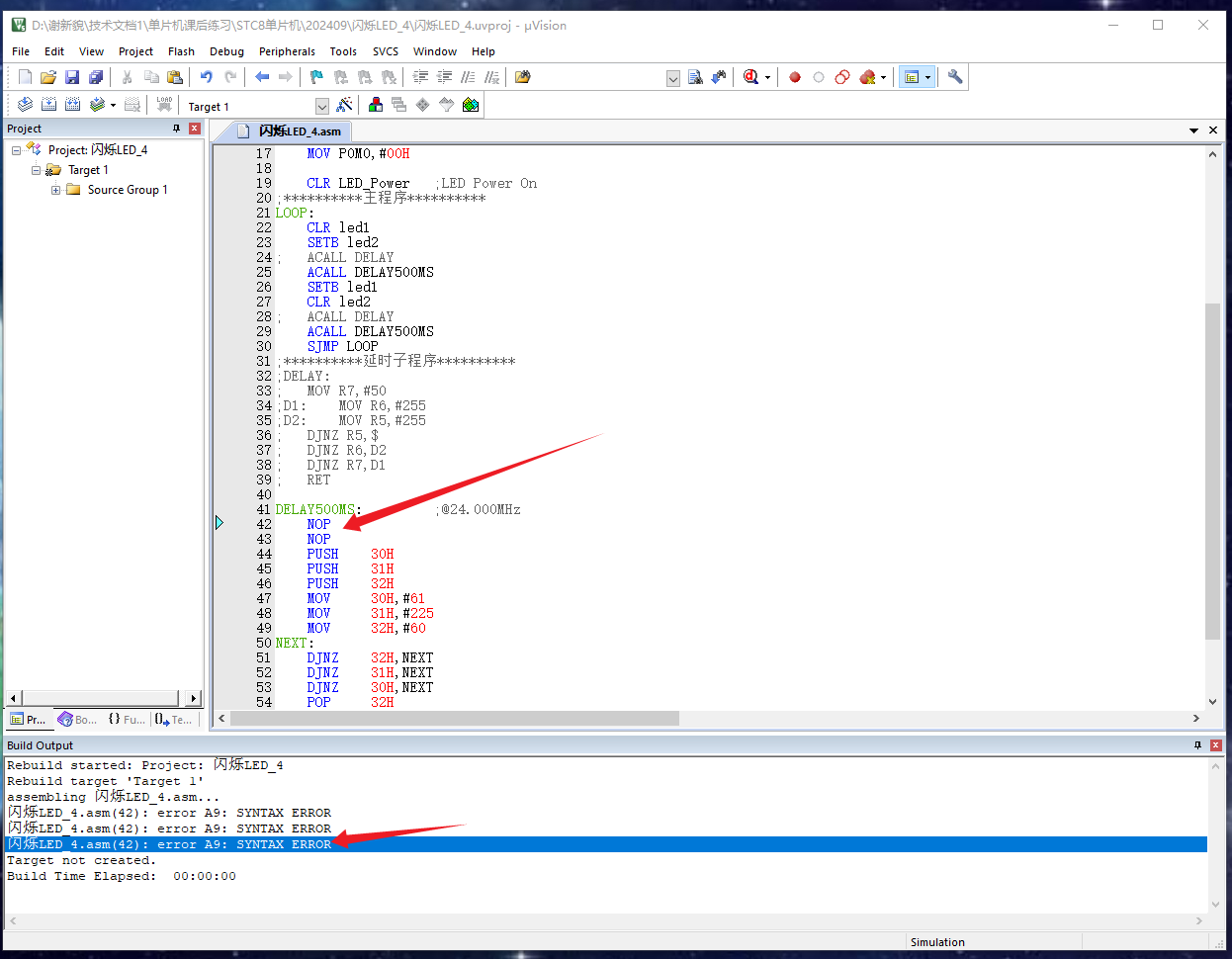Open the Flash menu
This screenshot has width=1232, height=959.
click(181, 51)
